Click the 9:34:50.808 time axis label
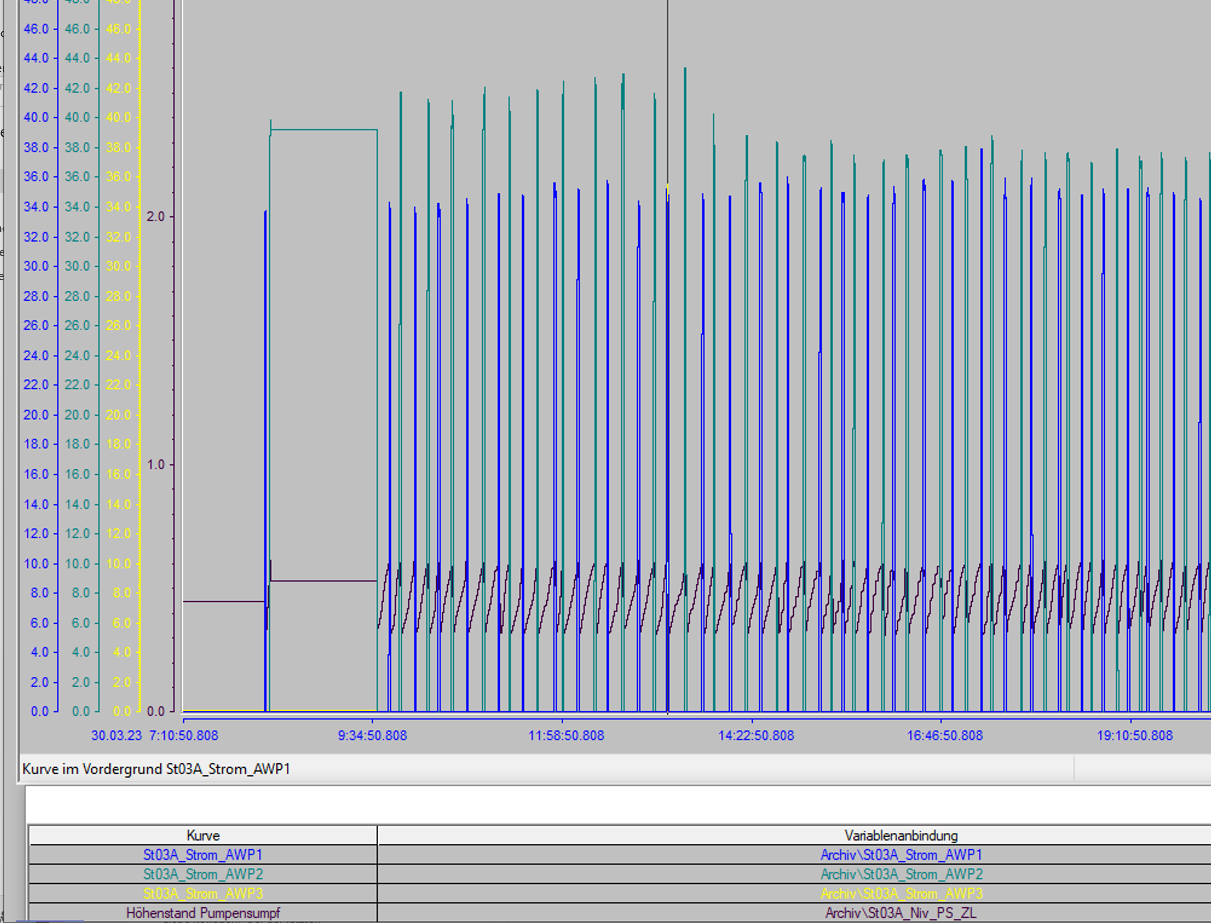 click(x=372, y=735)
